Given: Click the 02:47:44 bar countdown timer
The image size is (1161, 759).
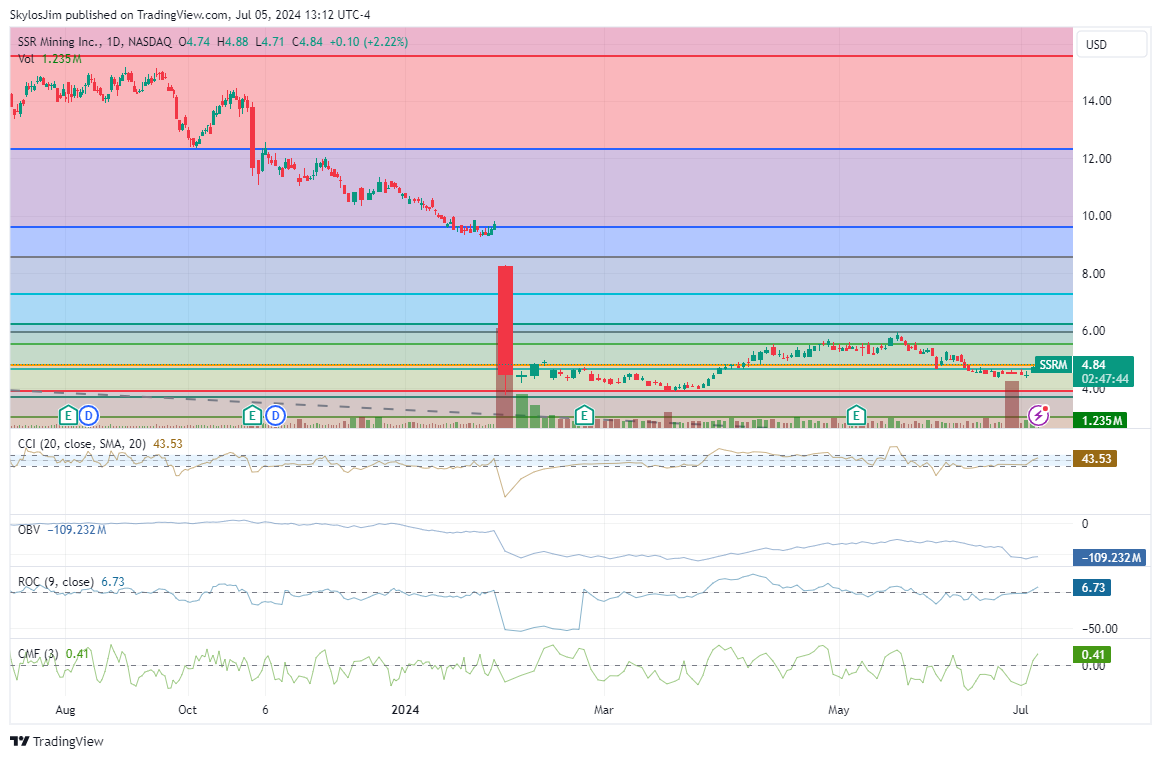Looking at the screenshot, I should click(1105, 378).
